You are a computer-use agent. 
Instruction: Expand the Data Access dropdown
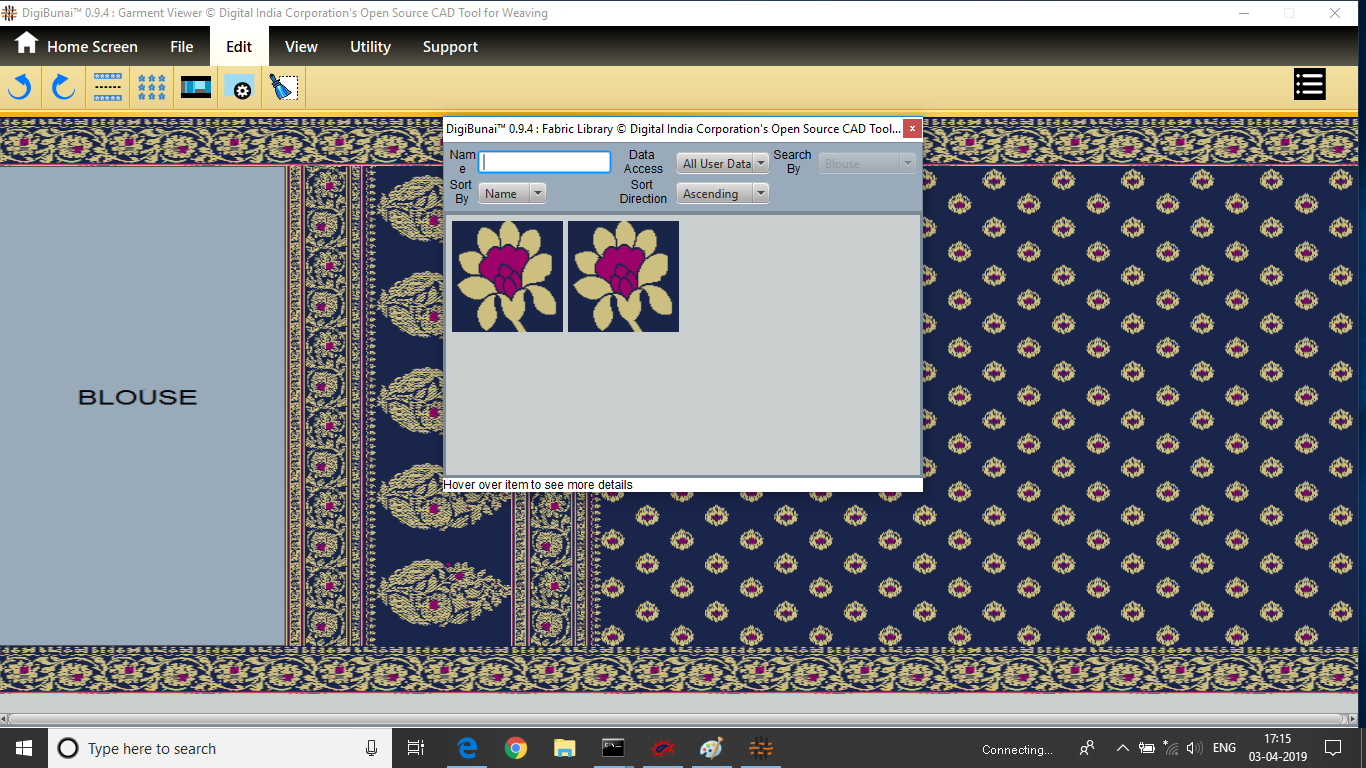click(722, 163)
